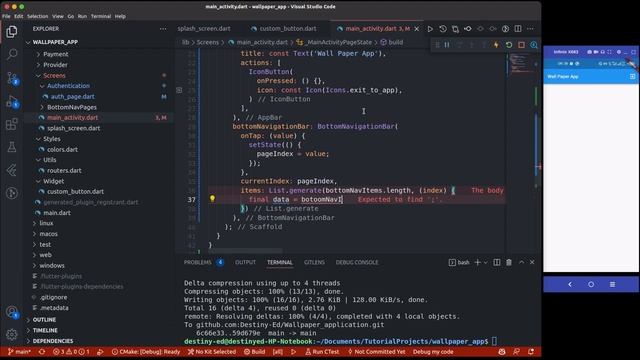Click the main* branch in status bar
Screen dimensions: 640x360
tap(19, 351)
